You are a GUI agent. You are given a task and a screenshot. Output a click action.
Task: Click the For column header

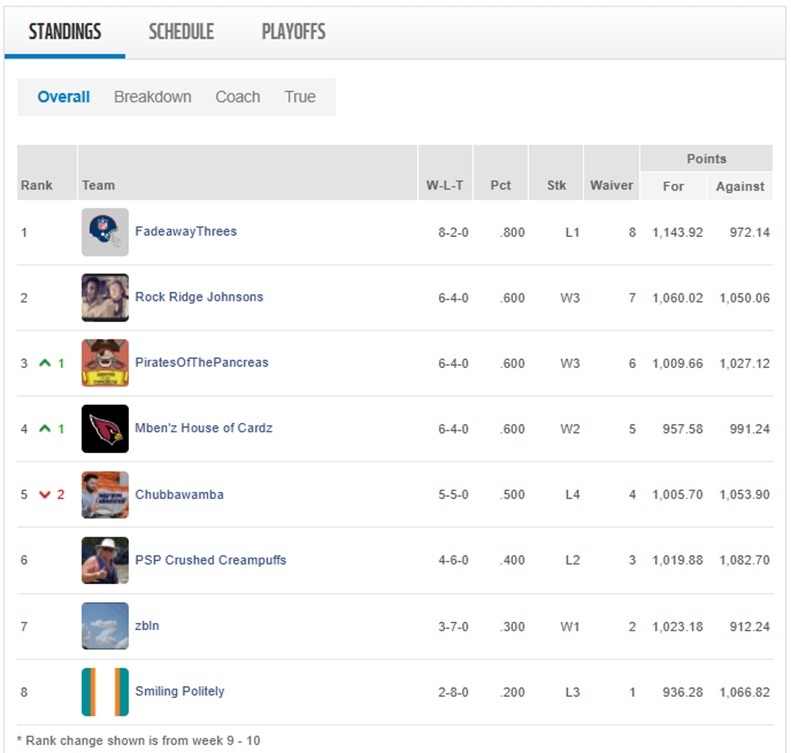click(x=673, y=187)
